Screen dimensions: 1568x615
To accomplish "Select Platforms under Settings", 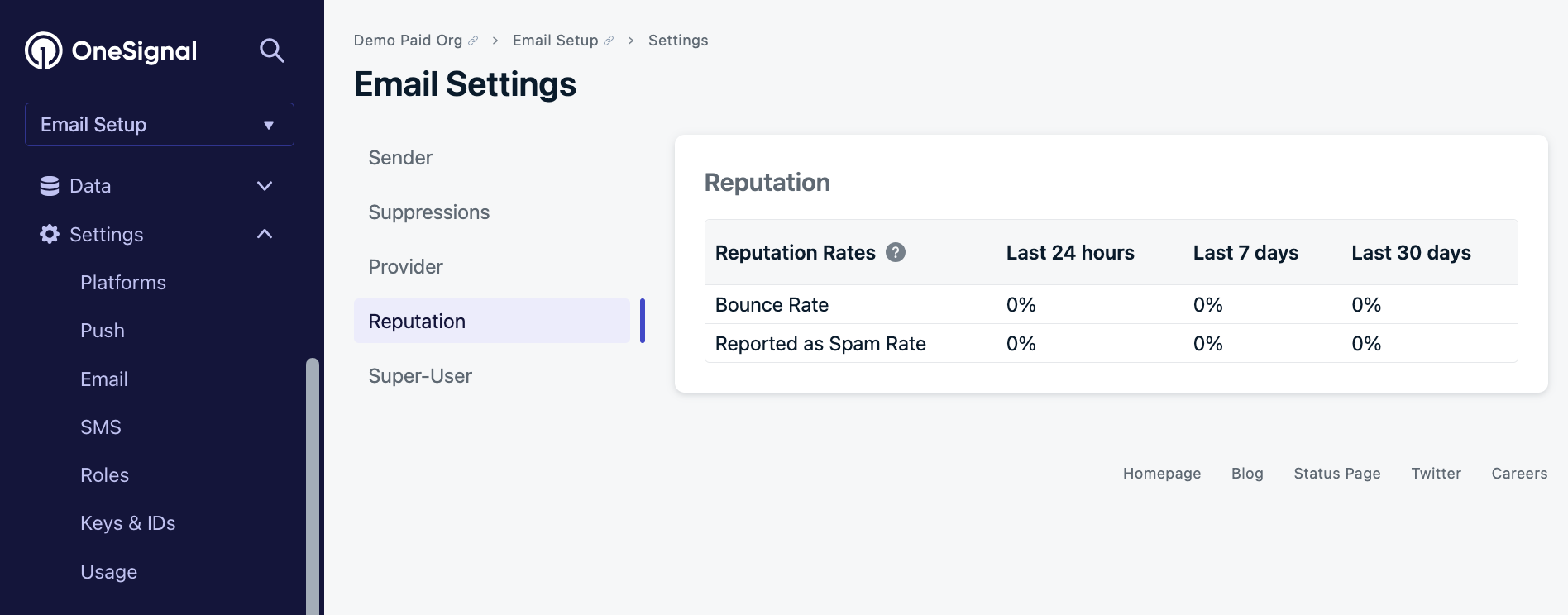I will click(x=123, y=283).
